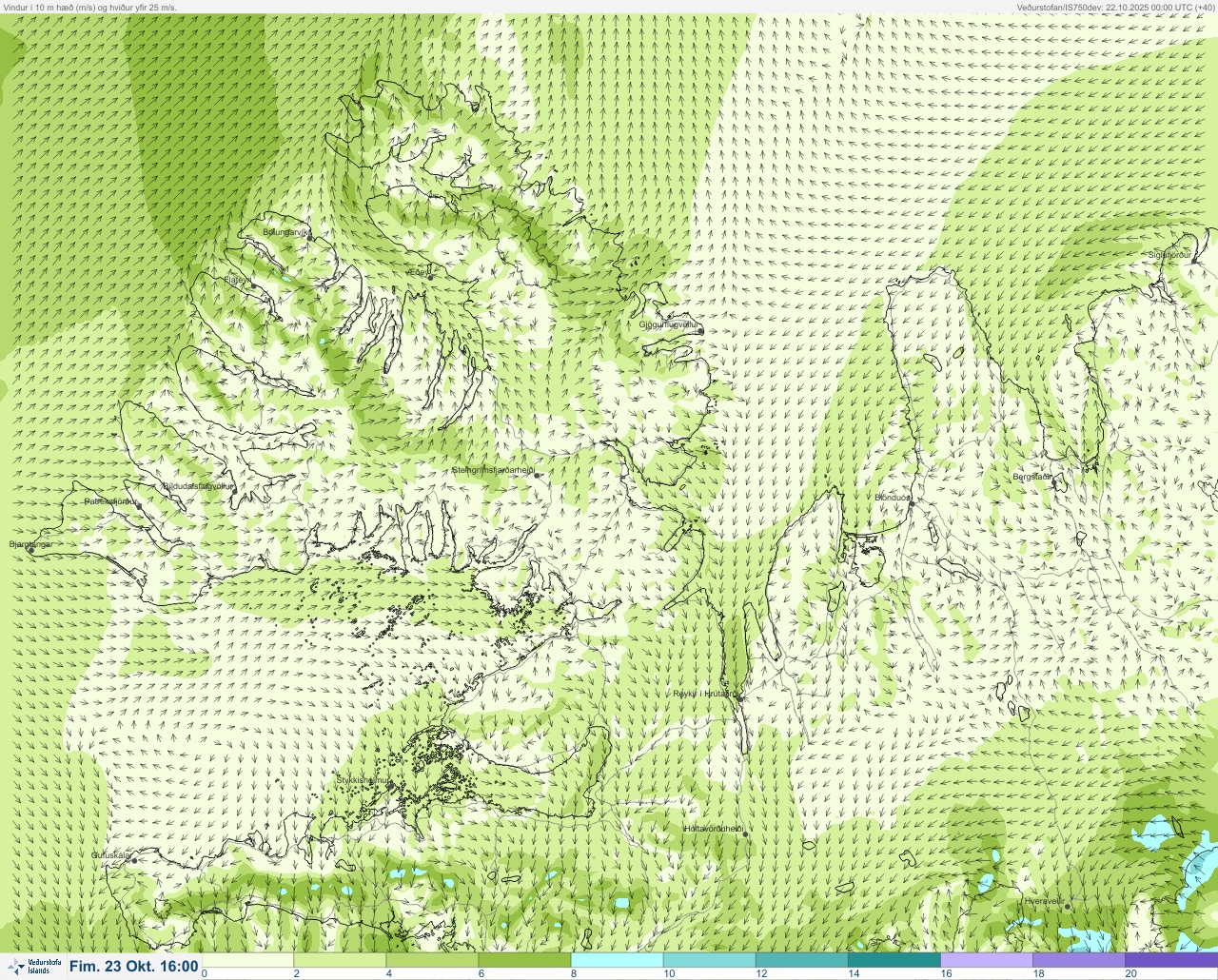Select the 6–8 m/s legend swatch
The height and width of the screenshot is (980, 1218).
[524, 960]
